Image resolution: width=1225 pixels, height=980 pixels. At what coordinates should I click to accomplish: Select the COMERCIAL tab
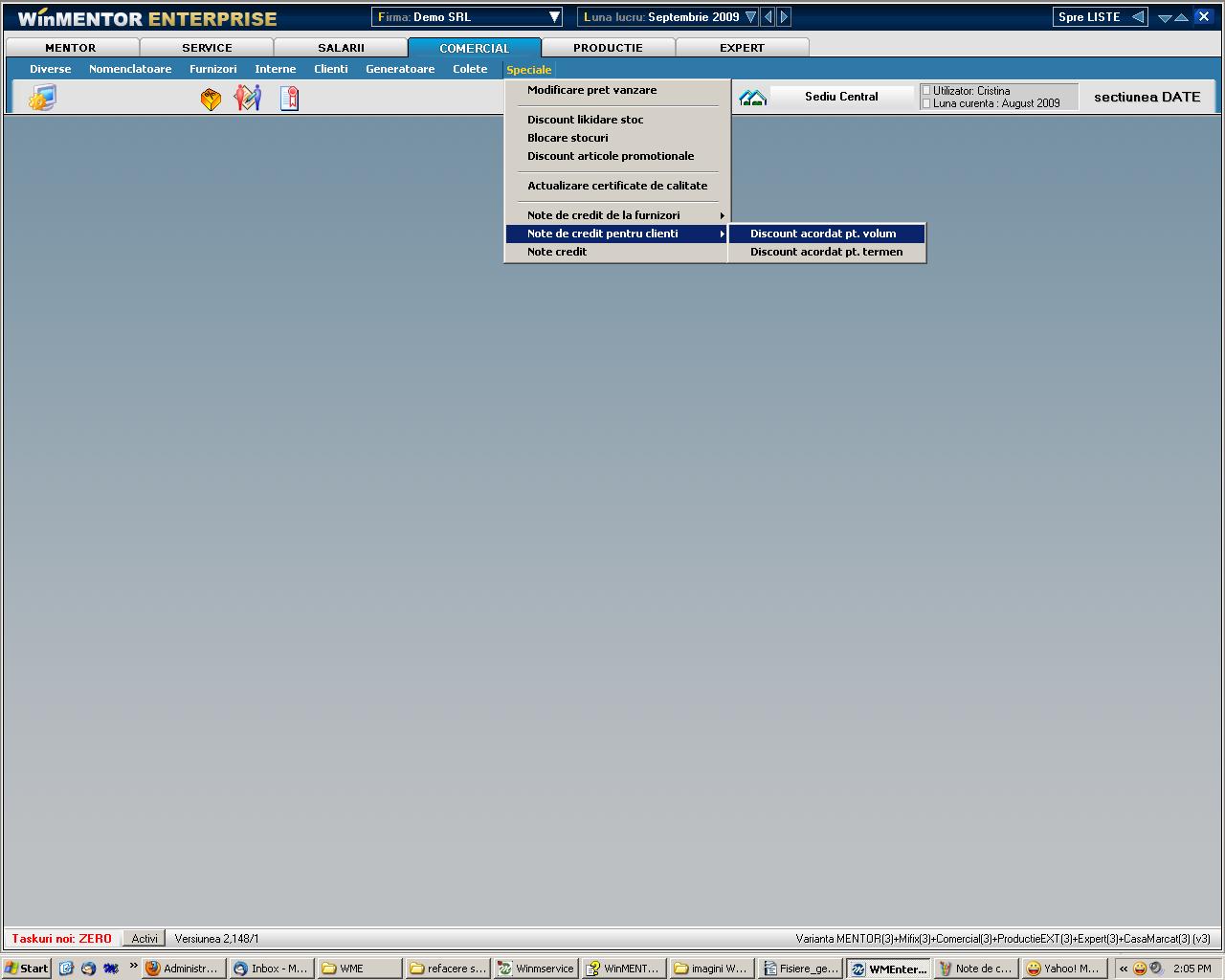(475, 48)
